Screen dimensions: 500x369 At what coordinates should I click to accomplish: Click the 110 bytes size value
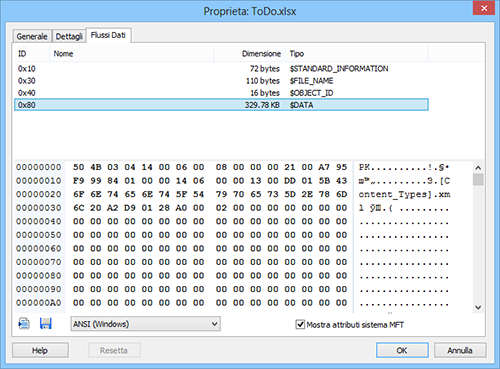[263, 81]
